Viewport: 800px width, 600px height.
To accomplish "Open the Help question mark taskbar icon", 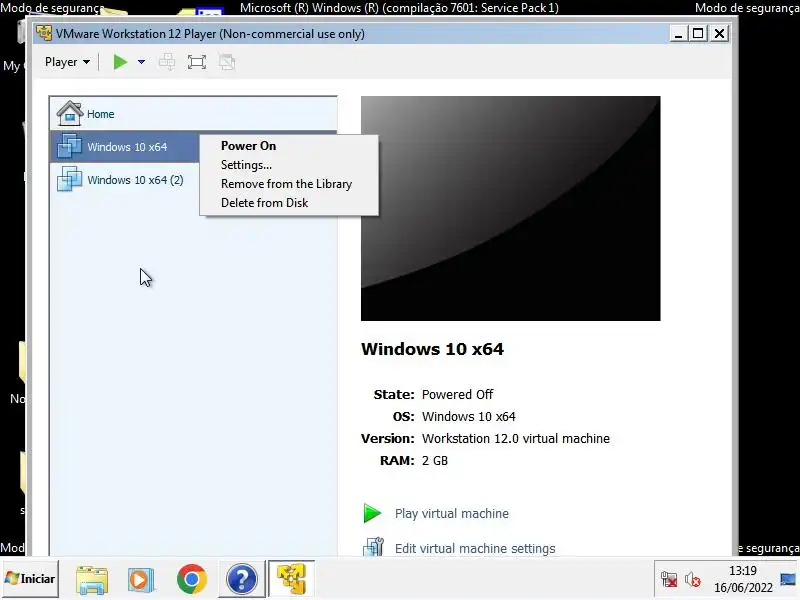I will [242, 579].
